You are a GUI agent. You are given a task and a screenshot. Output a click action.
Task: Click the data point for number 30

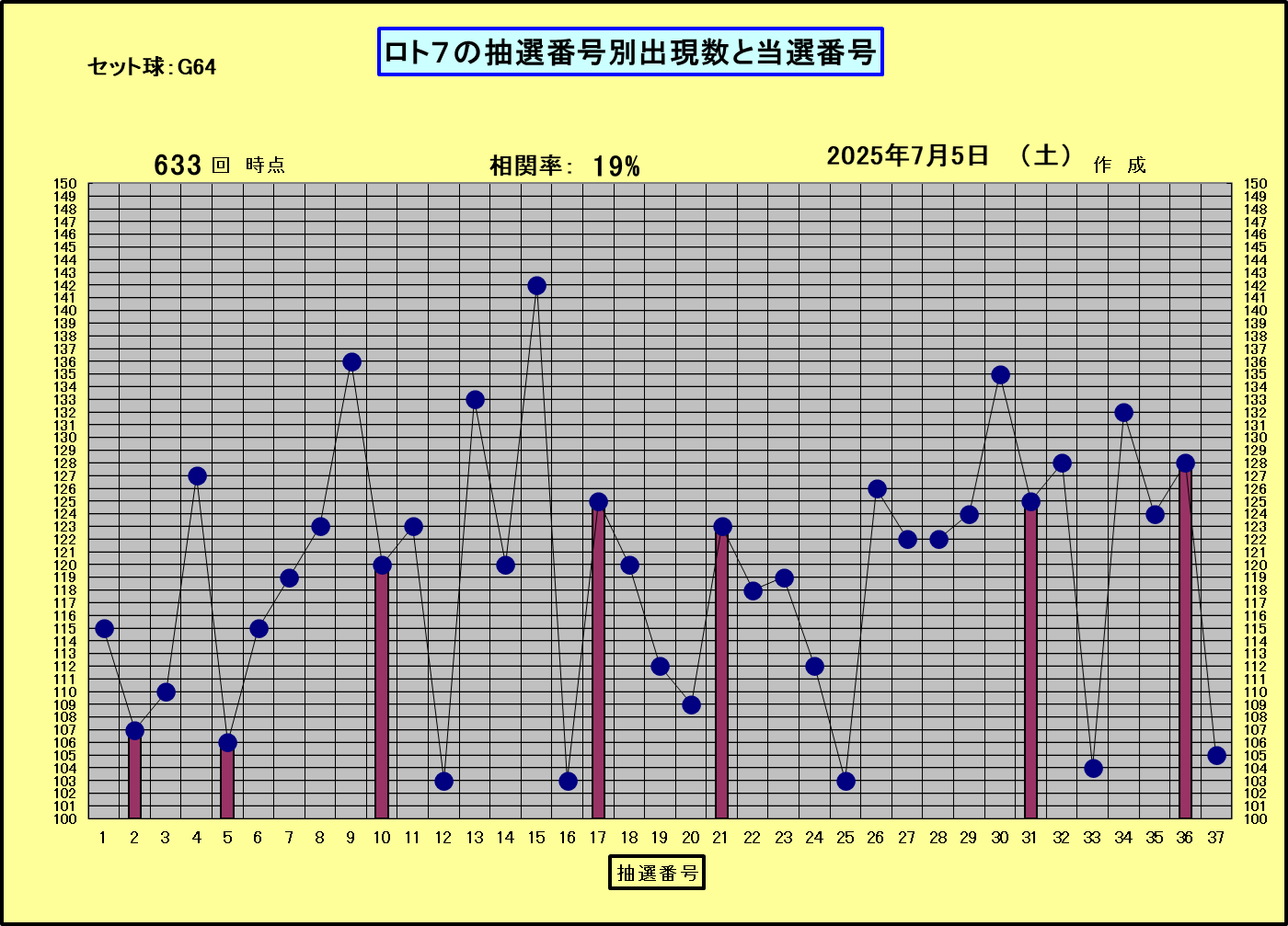pyautogui.click(x=1000, y=375)
